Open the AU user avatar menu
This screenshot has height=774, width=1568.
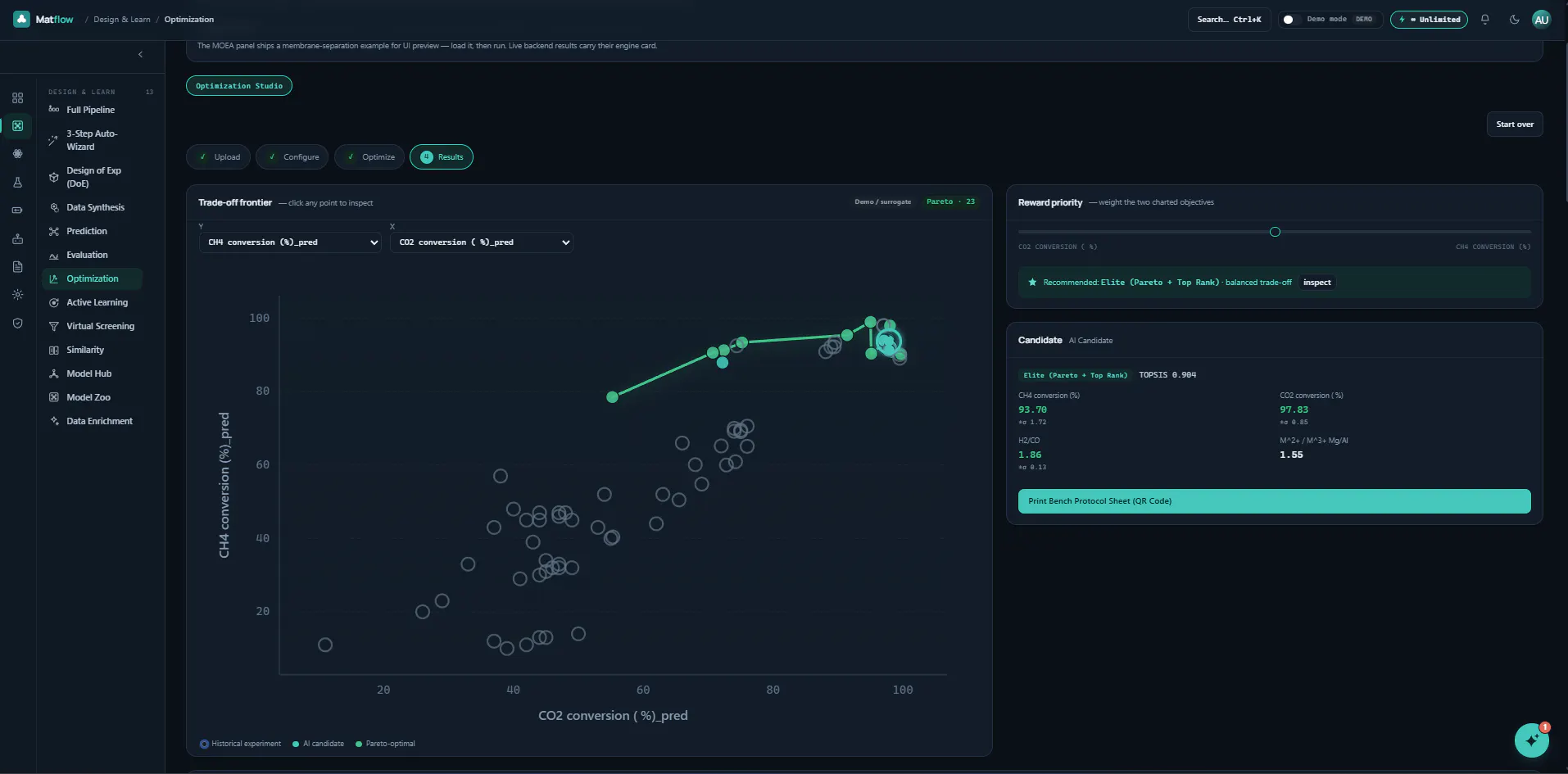click(x=1541, y=20)
